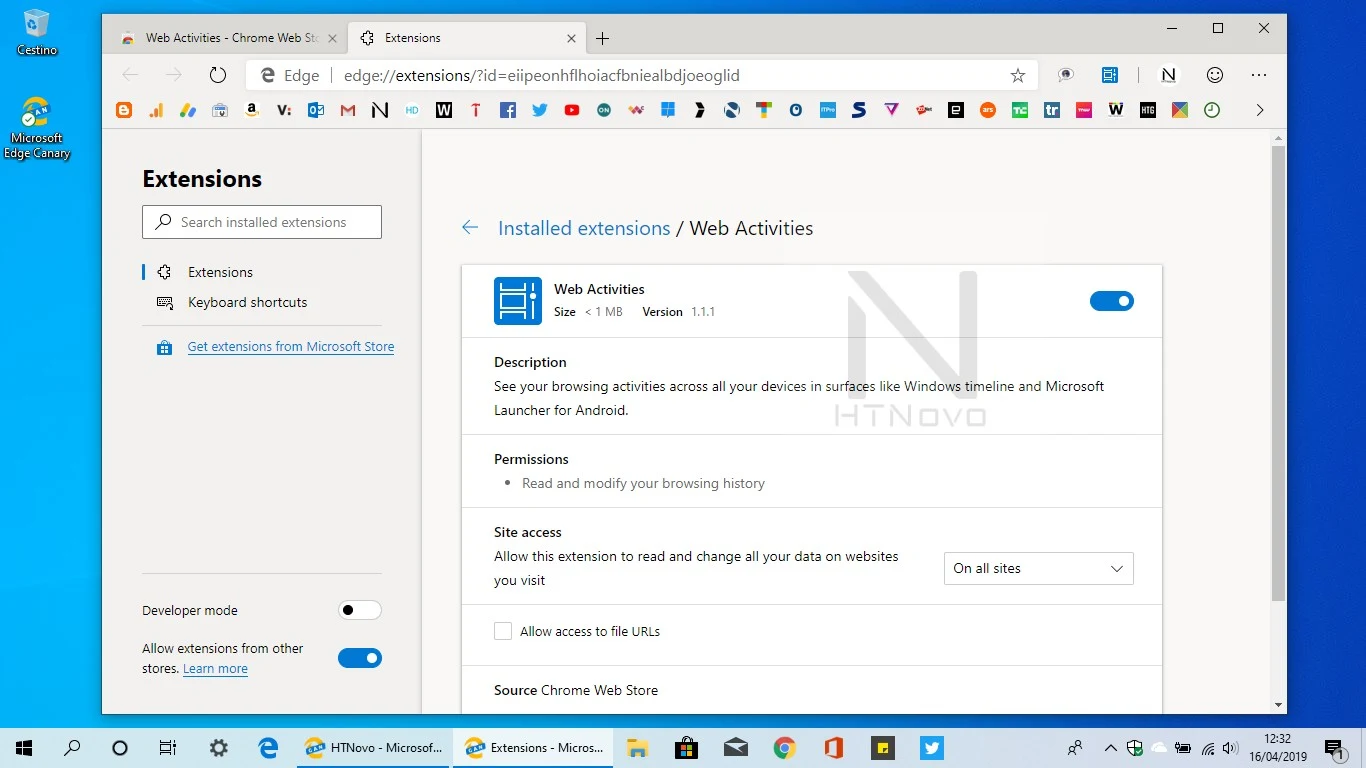
Task: Switch to Web Activities Chrome Web Store tab
Action: 228,38
